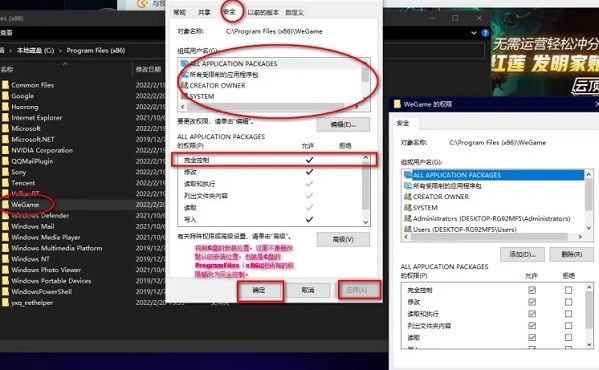The width and height of the screenshot is (599, 370).
Task: Confirm with the 确定 button
Action: pyautogui.click(x=259, y=290)
